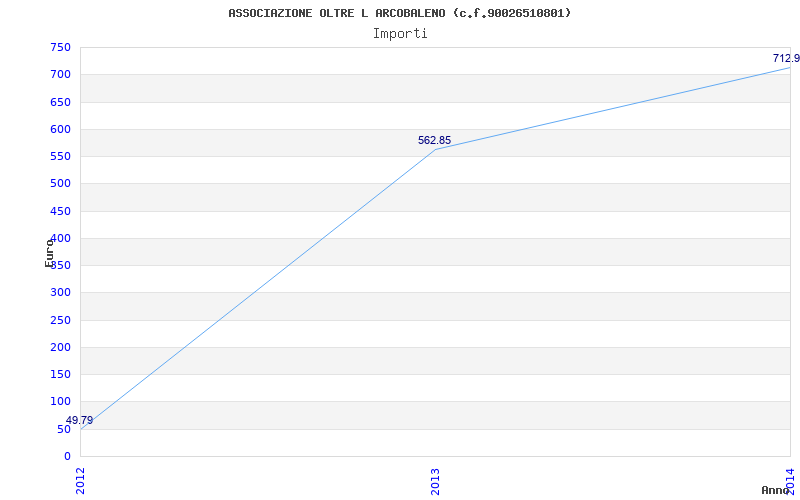Click the 0 y-axis tick label
The height and width of the screenshot is (500, 800).
(x=67, y=456)
